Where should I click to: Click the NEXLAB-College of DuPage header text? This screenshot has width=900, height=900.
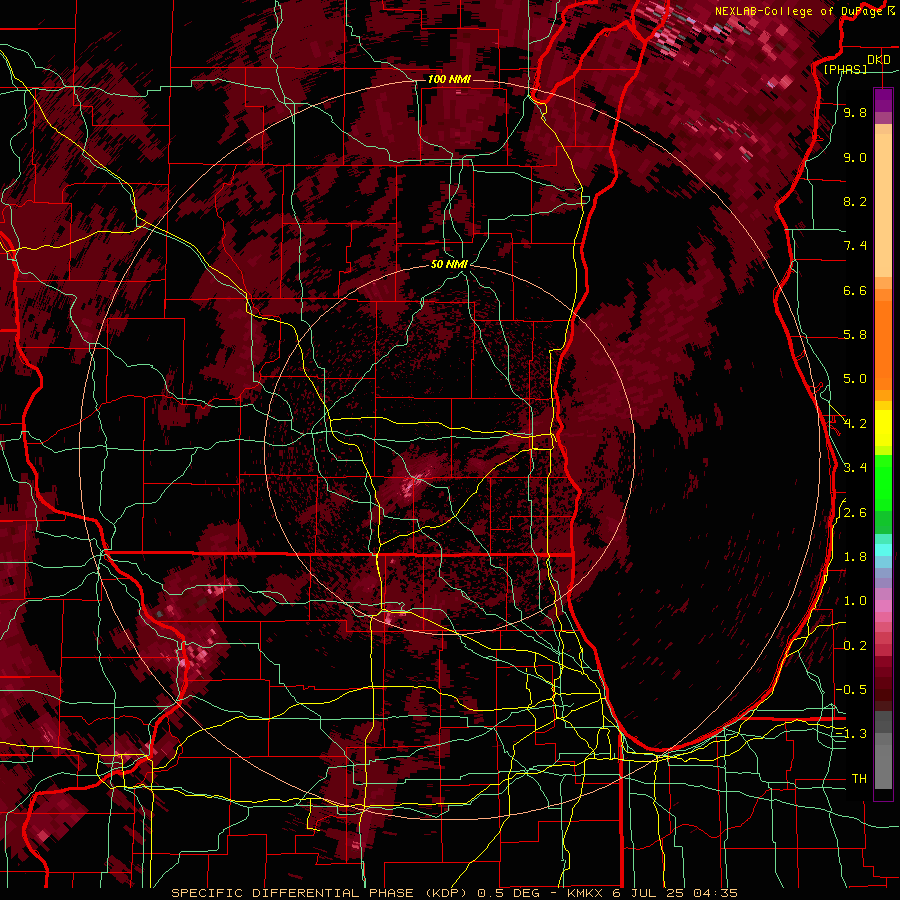point(800,11)
